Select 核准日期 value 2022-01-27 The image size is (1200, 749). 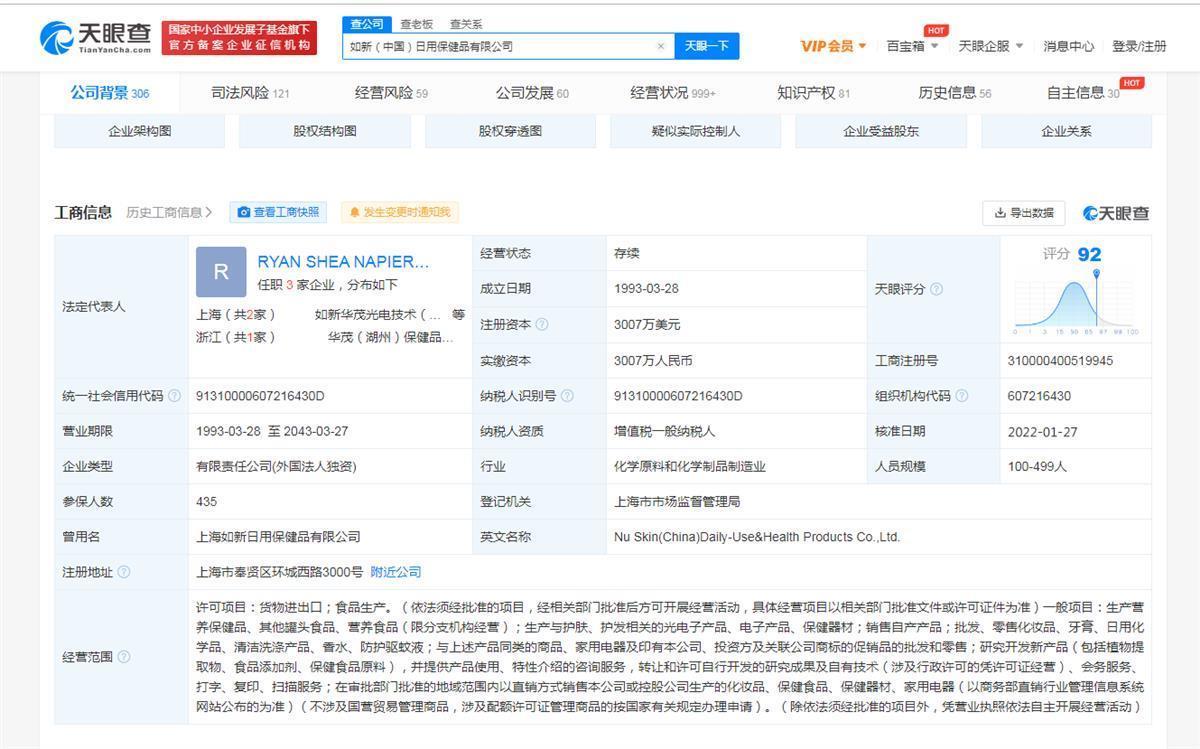click(x=1040, y=431)
